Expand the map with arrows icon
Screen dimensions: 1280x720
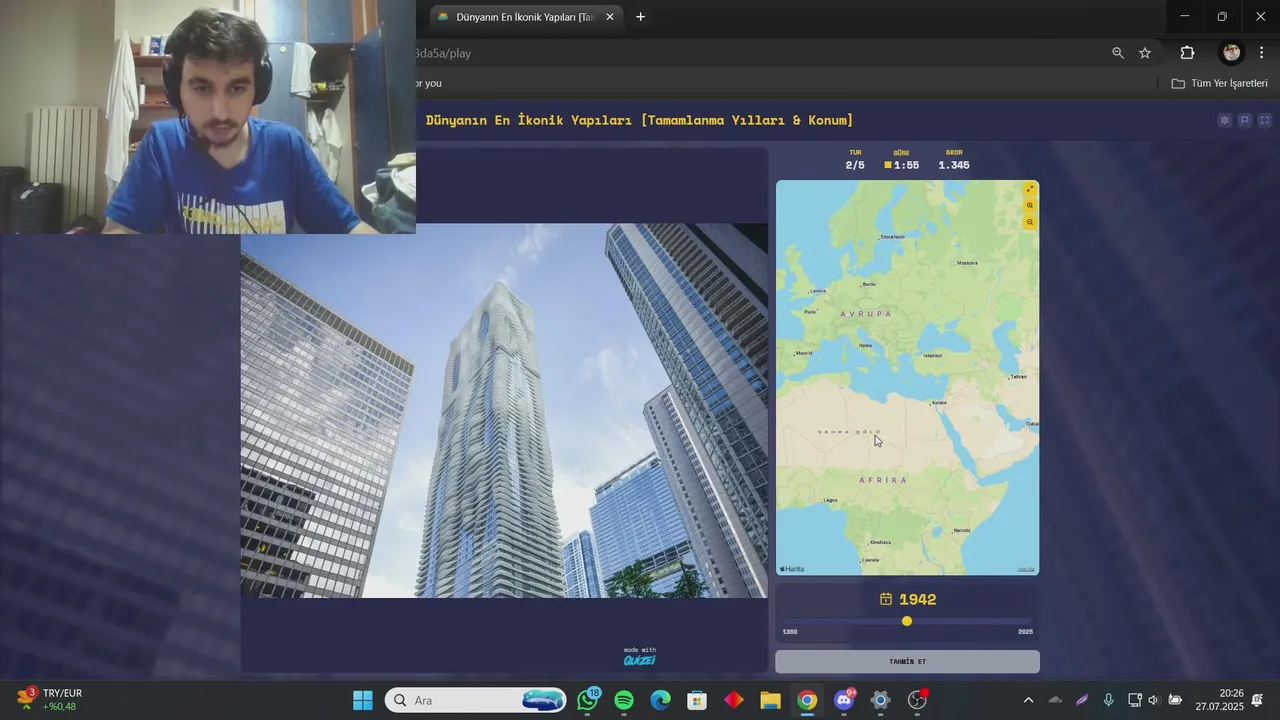point(1030,189)
